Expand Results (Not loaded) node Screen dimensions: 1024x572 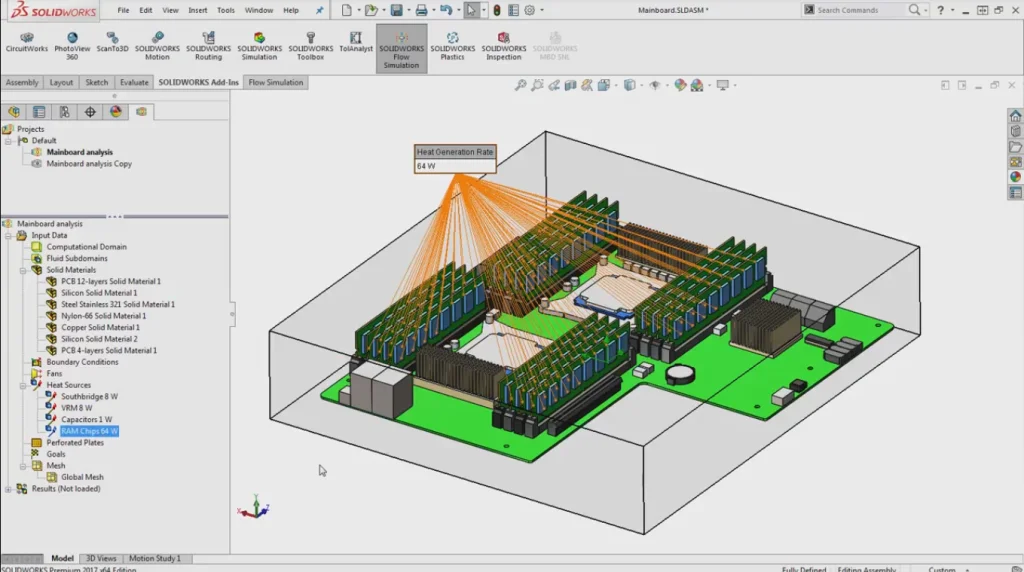[x=8, y=489]
